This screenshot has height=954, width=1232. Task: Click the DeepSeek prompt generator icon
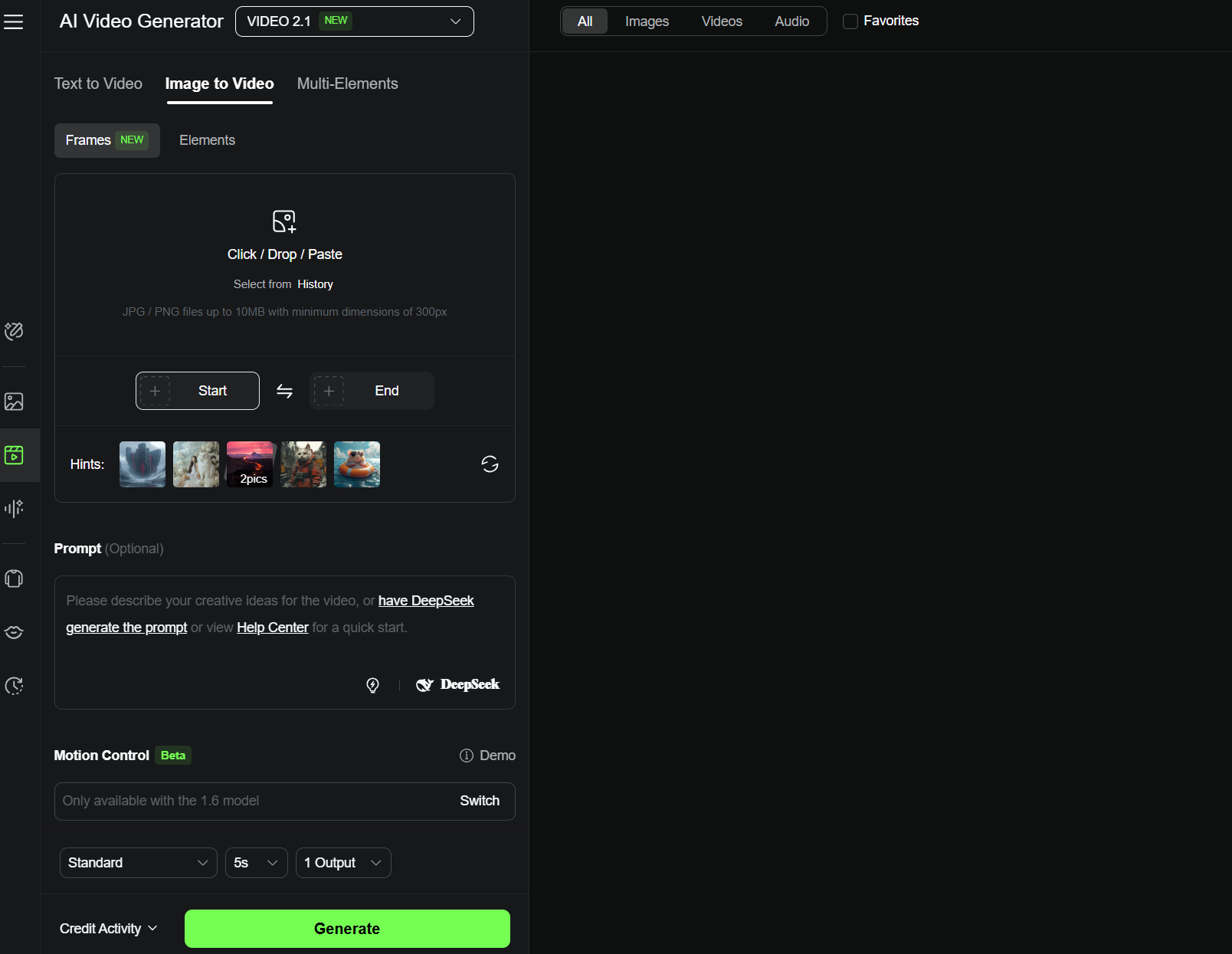pyautogui.click(x=457, y=684)
